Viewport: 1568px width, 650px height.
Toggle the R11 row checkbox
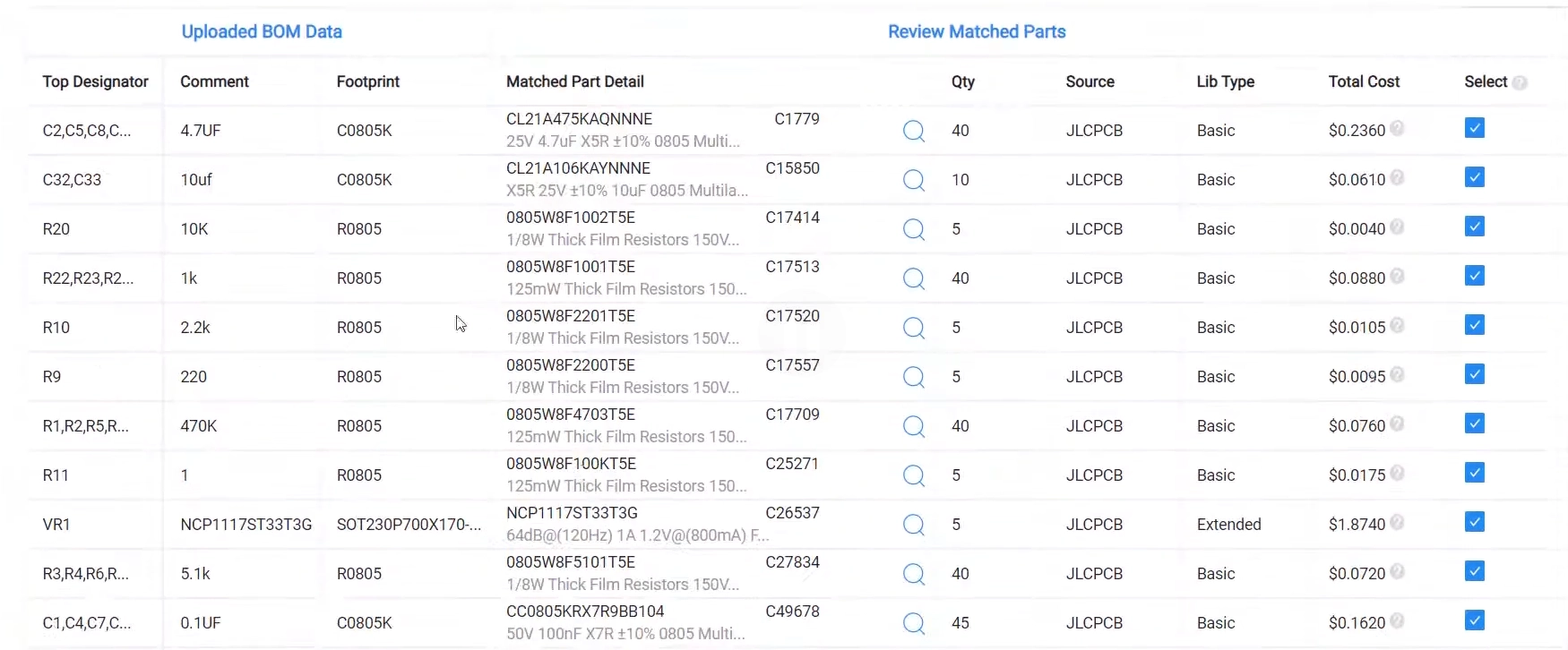tap(1475, 473)
